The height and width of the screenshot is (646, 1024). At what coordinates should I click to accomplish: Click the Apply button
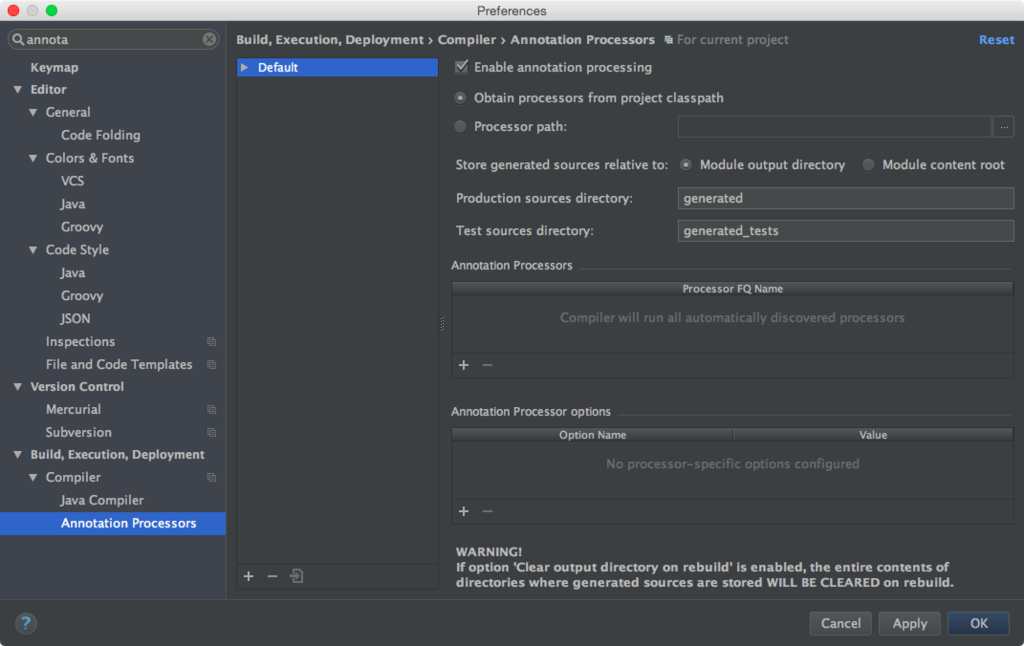point(909,623)
